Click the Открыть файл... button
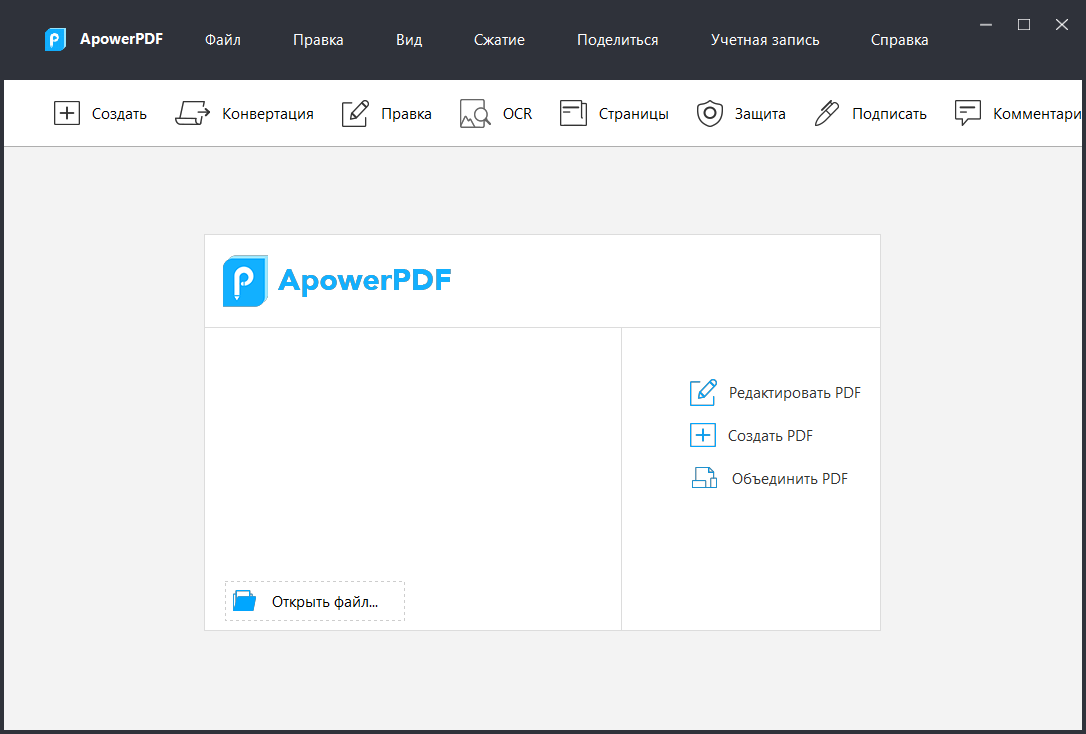The width and height of the screenshot is (1086, 734). (x=315, y=601)
